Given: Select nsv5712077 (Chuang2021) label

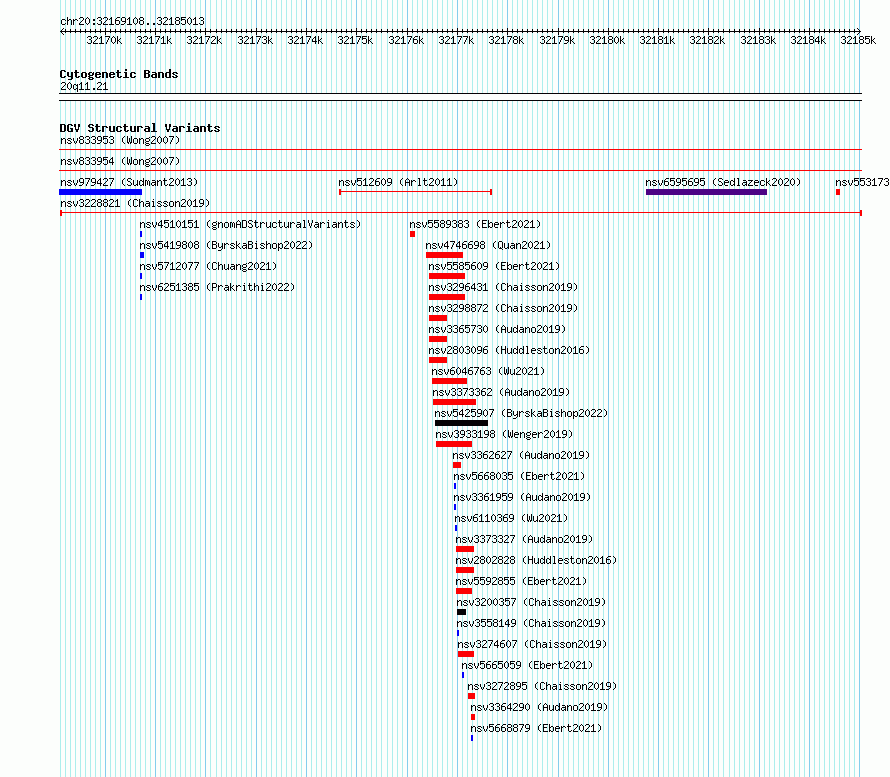Looking at the screenshot, I should pyautogui.click(x=208, y=266).
